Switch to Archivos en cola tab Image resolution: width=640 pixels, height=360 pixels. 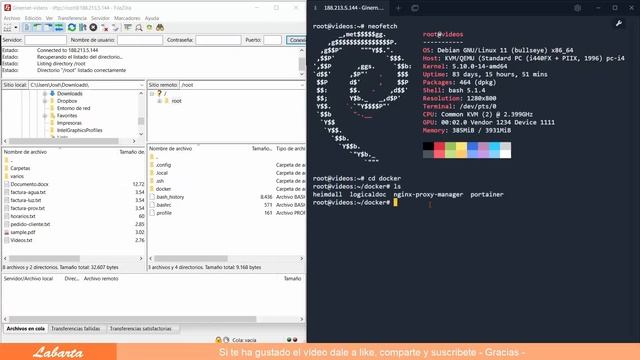(x=25, y=329)
